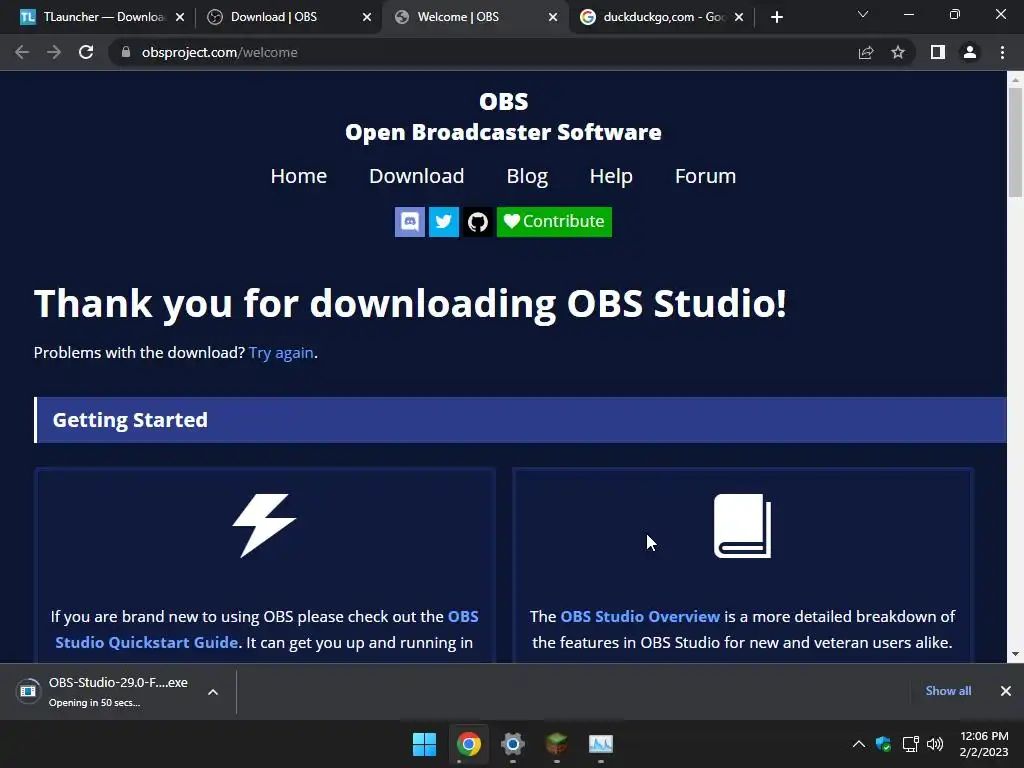Open the Twitter icon link
This screenshot has height=768, width=1024.
coord(443,222)
